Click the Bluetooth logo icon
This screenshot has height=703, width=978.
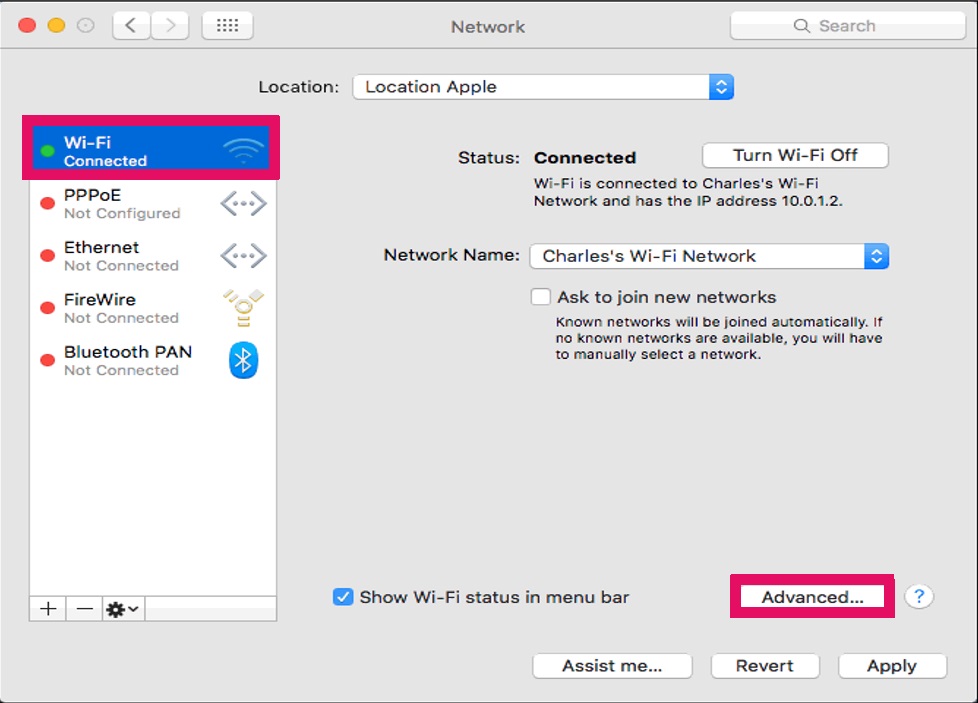pos(243,361)
